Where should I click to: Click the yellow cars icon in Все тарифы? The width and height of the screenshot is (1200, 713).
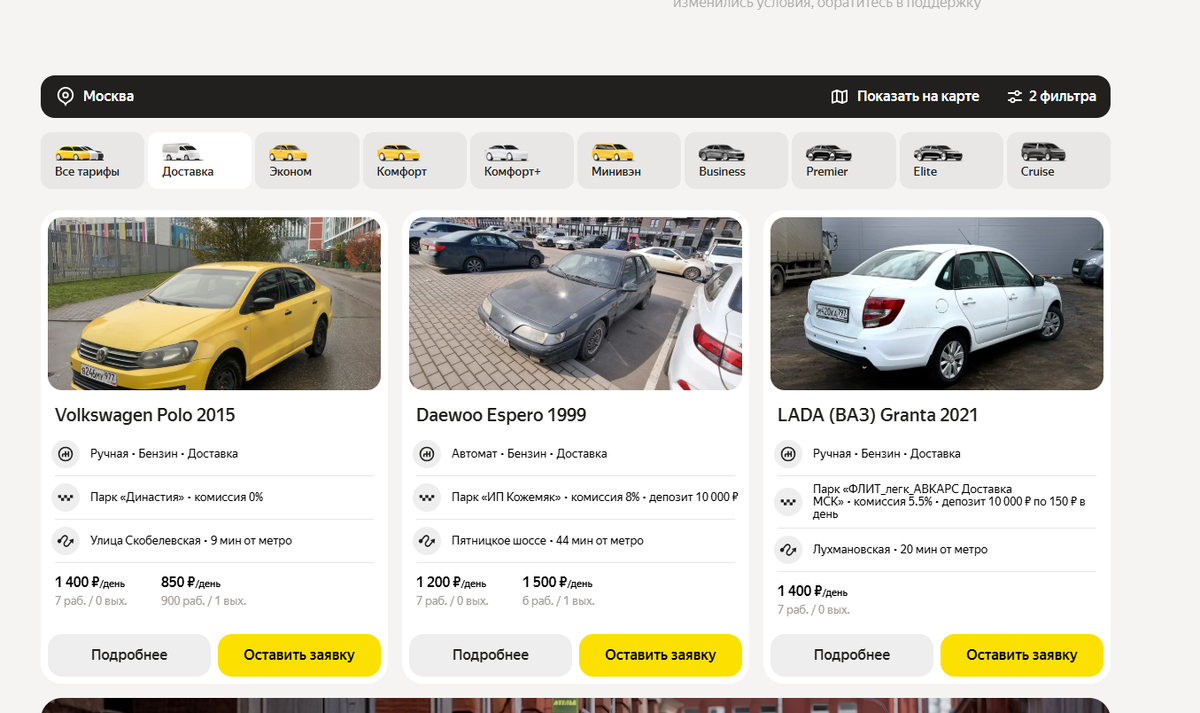[79, 153]
